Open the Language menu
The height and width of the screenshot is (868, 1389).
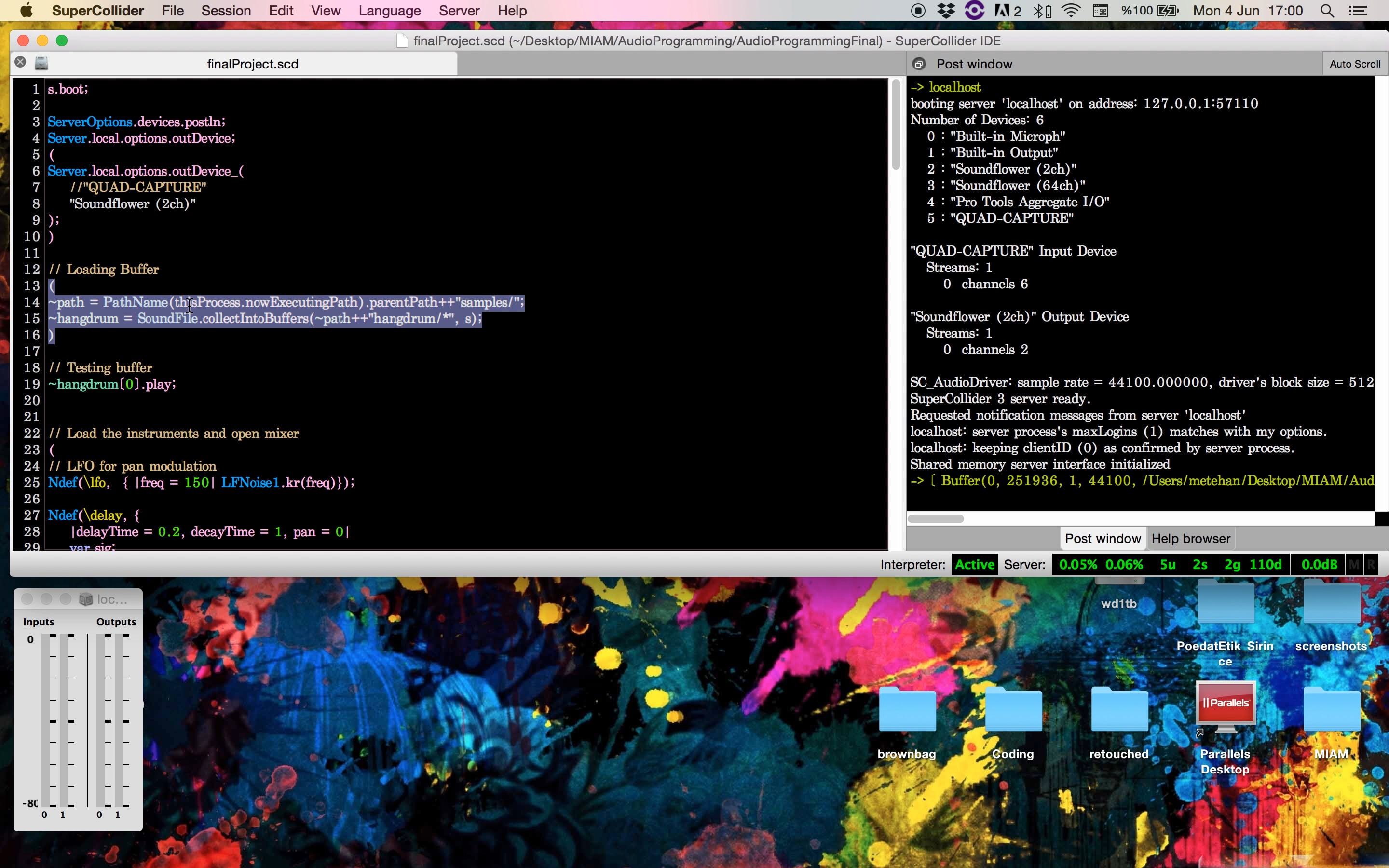click(389, 11)
